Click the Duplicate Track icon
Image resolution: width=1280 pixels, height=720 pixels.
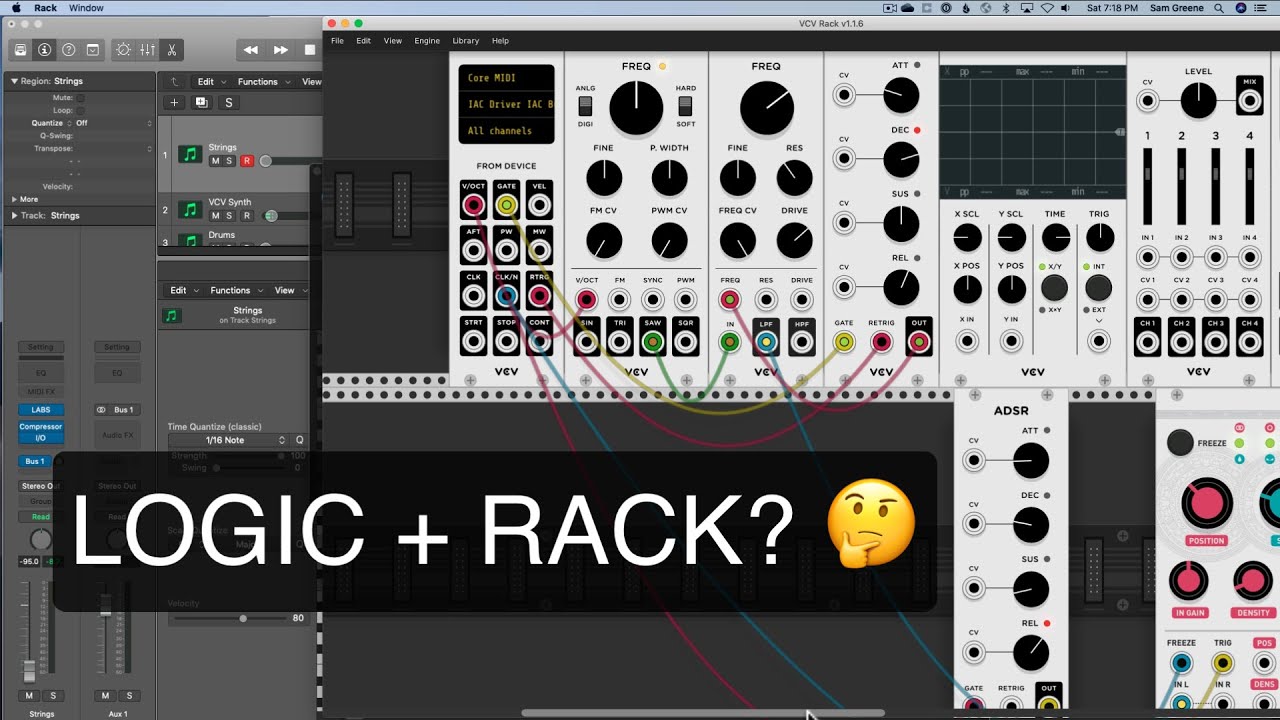coord(201,102)
